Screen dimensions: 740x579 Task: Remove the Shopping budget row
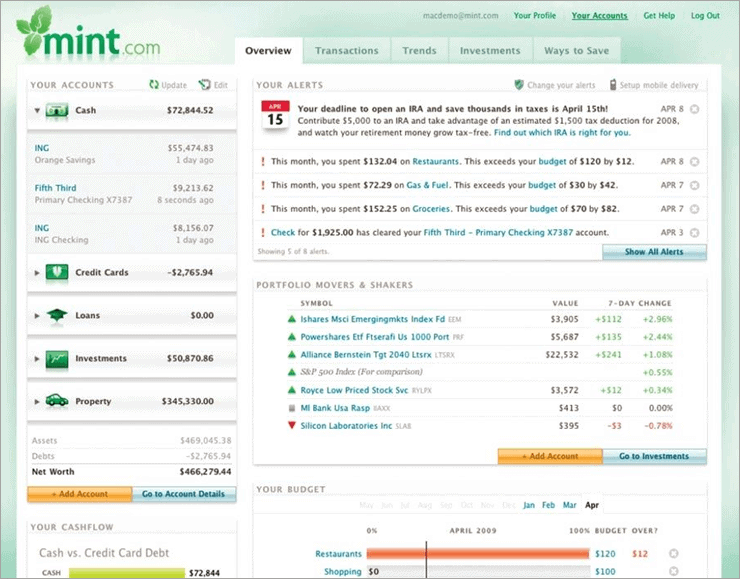point(674,571)
